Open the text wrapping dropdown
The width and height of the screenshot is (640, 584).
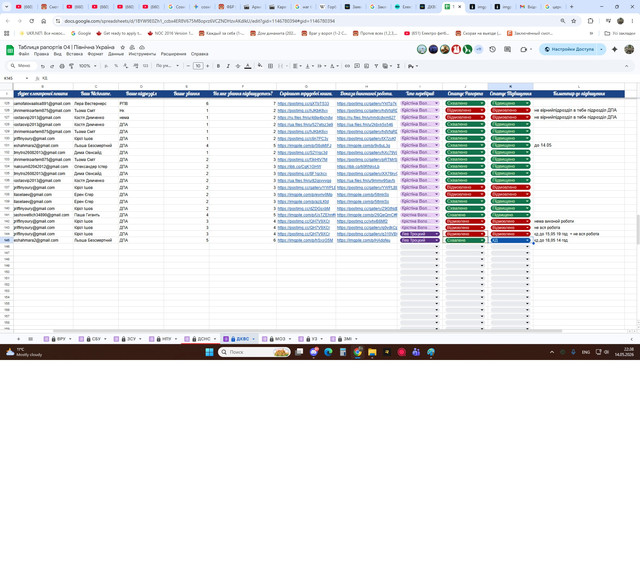coord(321,66)
